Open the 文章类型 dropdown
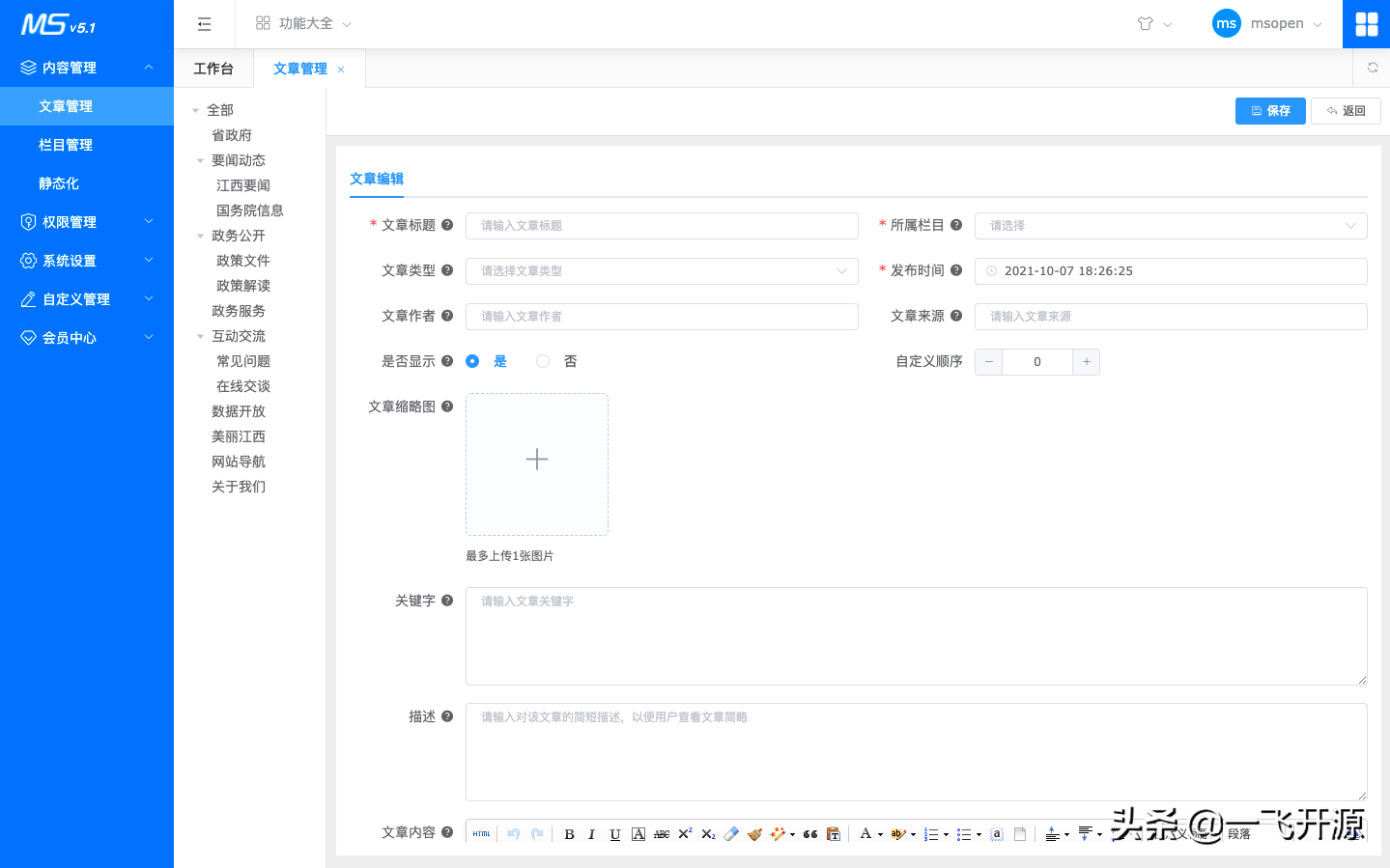Image resolution: width=1390 pixels, height=868 pixels. (x=662, y=271)
